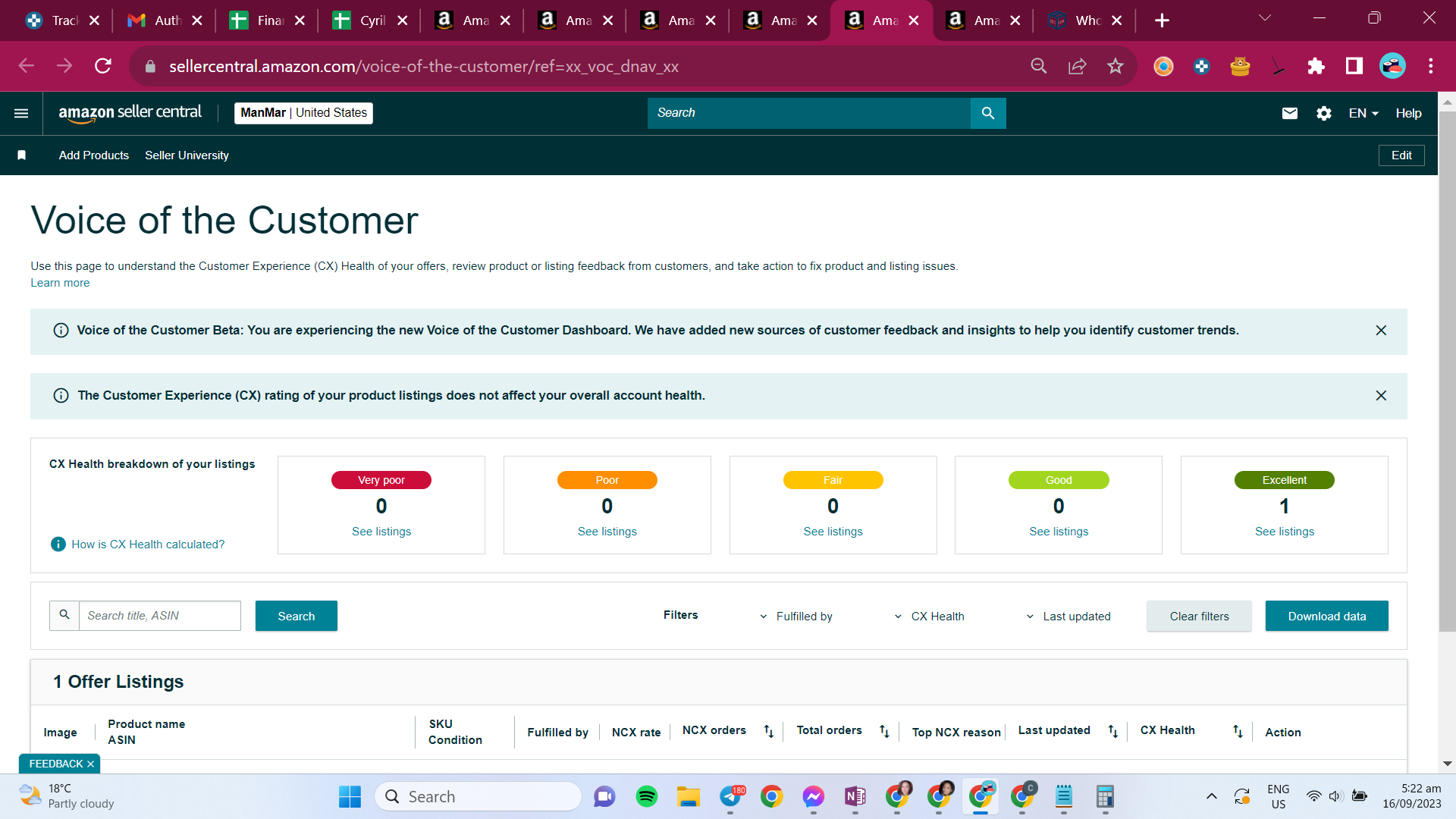
Task: Click the browser share page icon
Action: pyautogui.click(x=1078, y=66)
